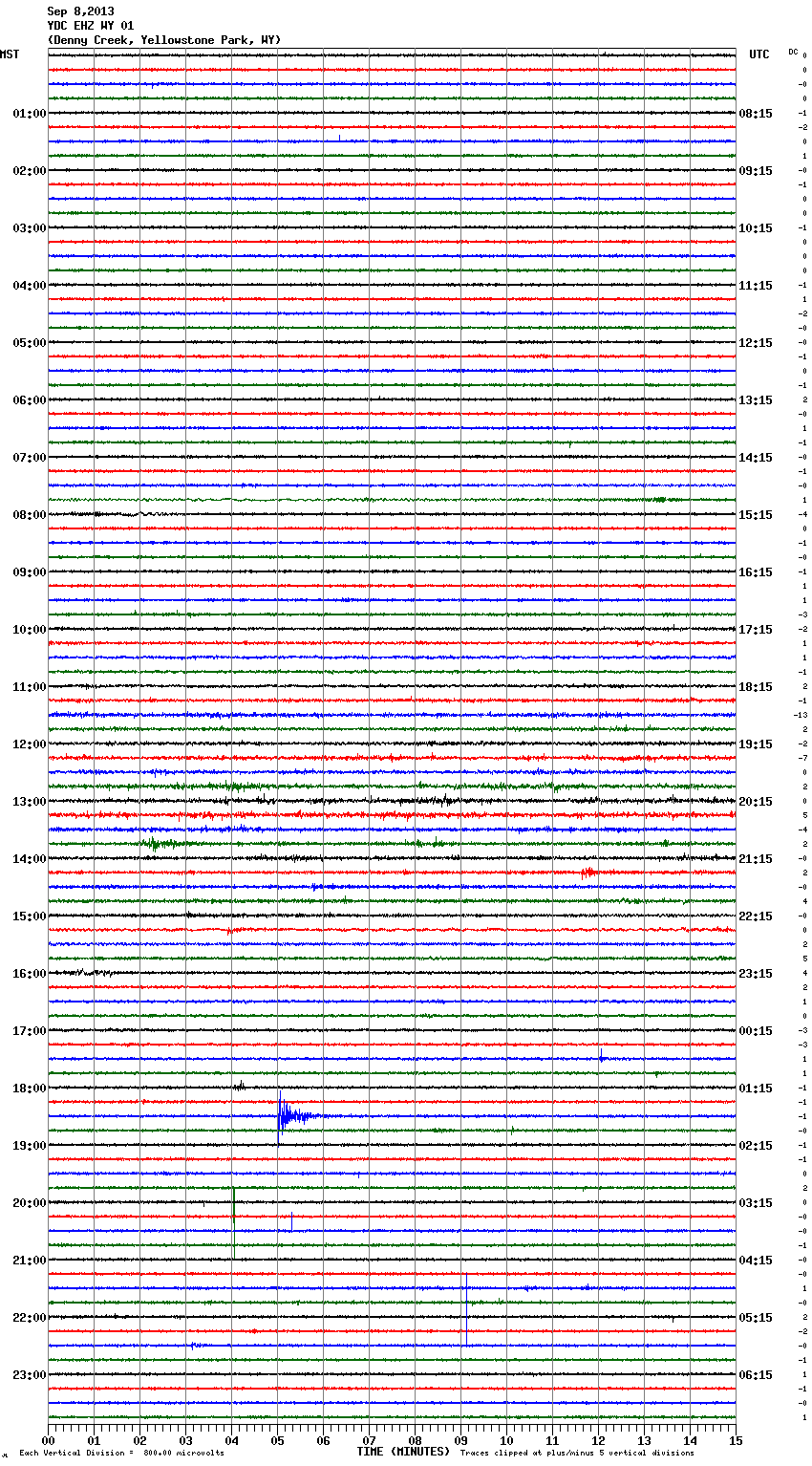
Task: Select the 18:00 MST hour label
Action: click(x=29, y=1089)
